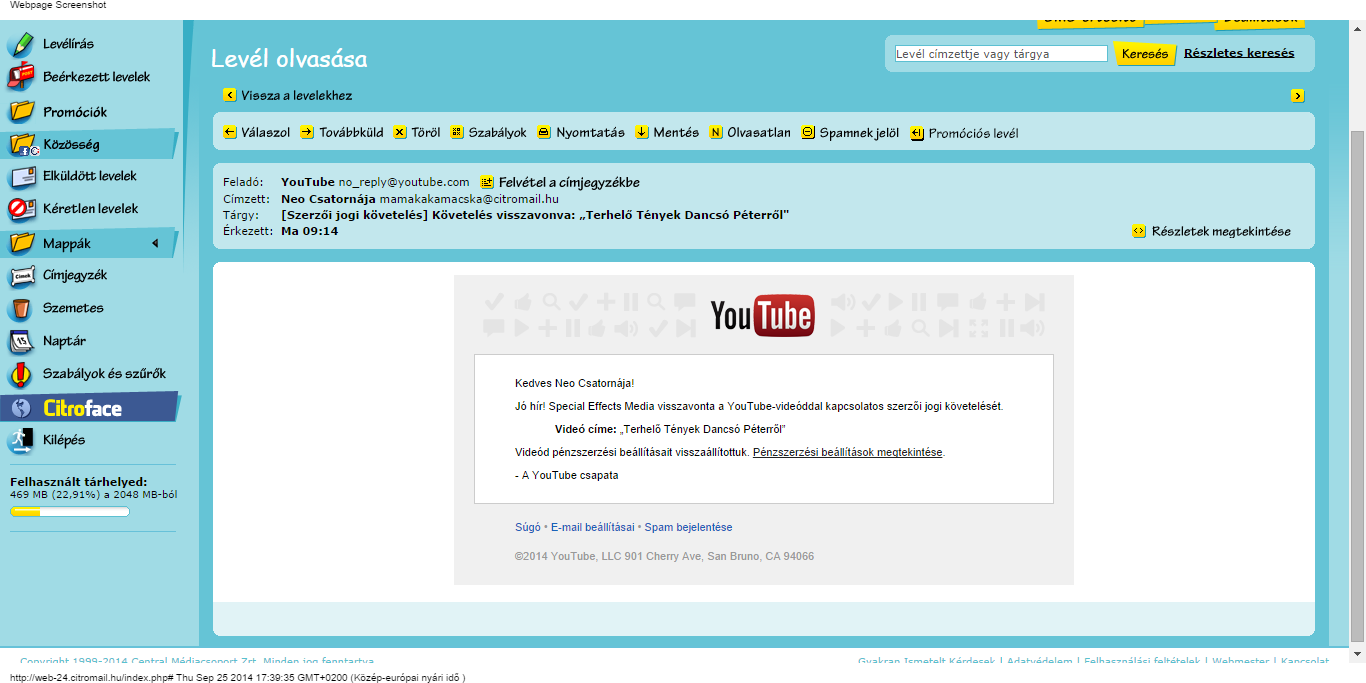Open Beérkezett levelek in sidebar
This screenshot has width=1366, height=683.
[x=96, y=77]
